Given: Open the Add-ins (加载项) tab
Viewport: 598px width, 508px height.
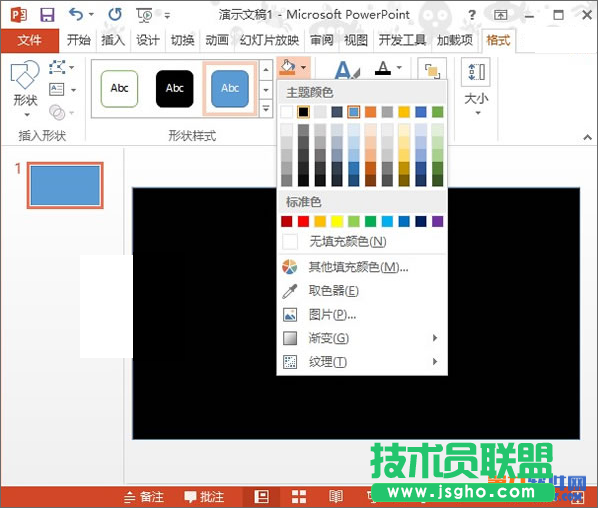Looking at the screenshot, I should coord(455,40).
